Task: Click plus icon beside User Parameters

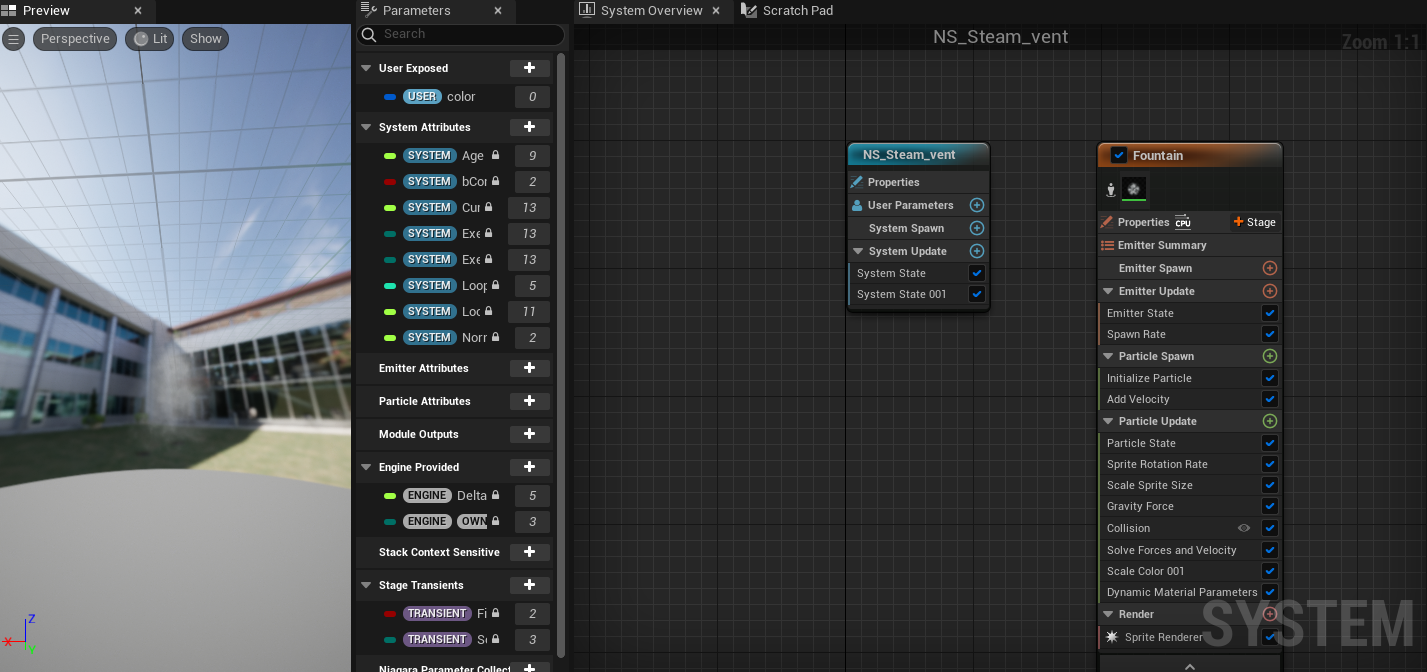Action: point(977,205)
